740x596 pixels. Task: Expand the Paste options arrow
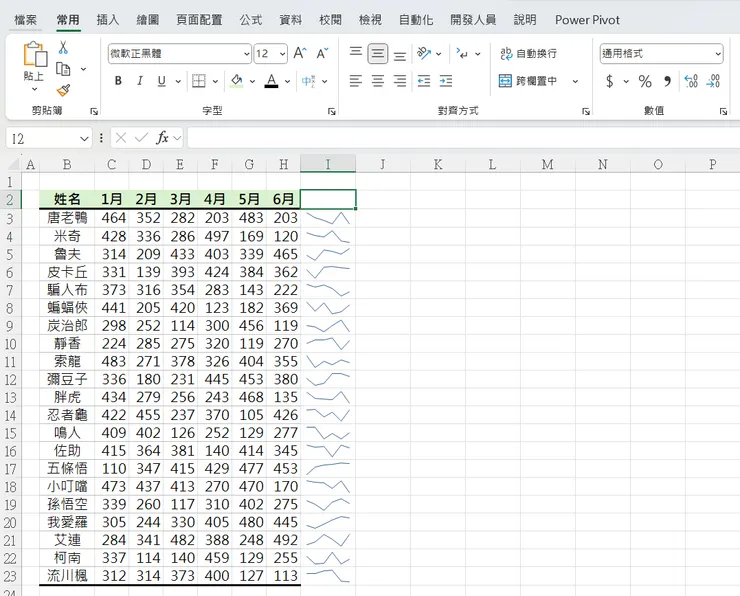(x=34, y=89)
